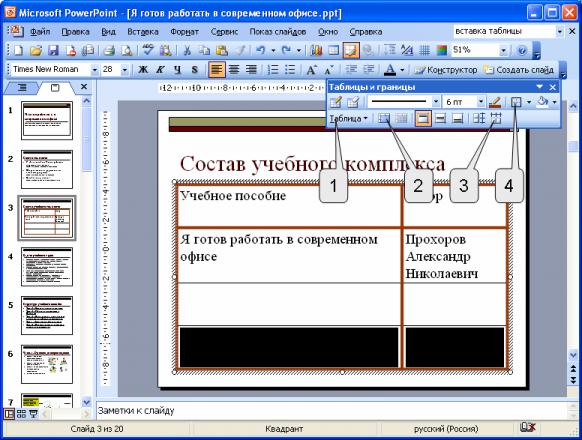Screen dimensions: 582x440
Task: Open Print Preview from the toolbar
Action: point(127,50)
